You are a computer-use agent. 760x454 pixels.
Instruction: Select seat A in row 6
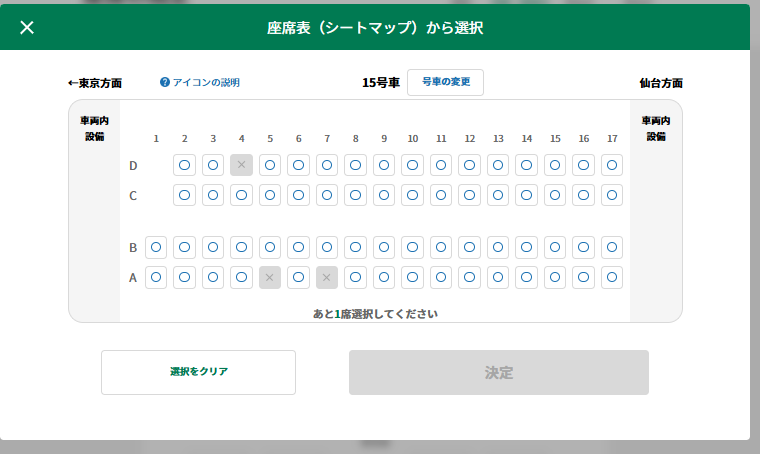[x=298, y=277]
